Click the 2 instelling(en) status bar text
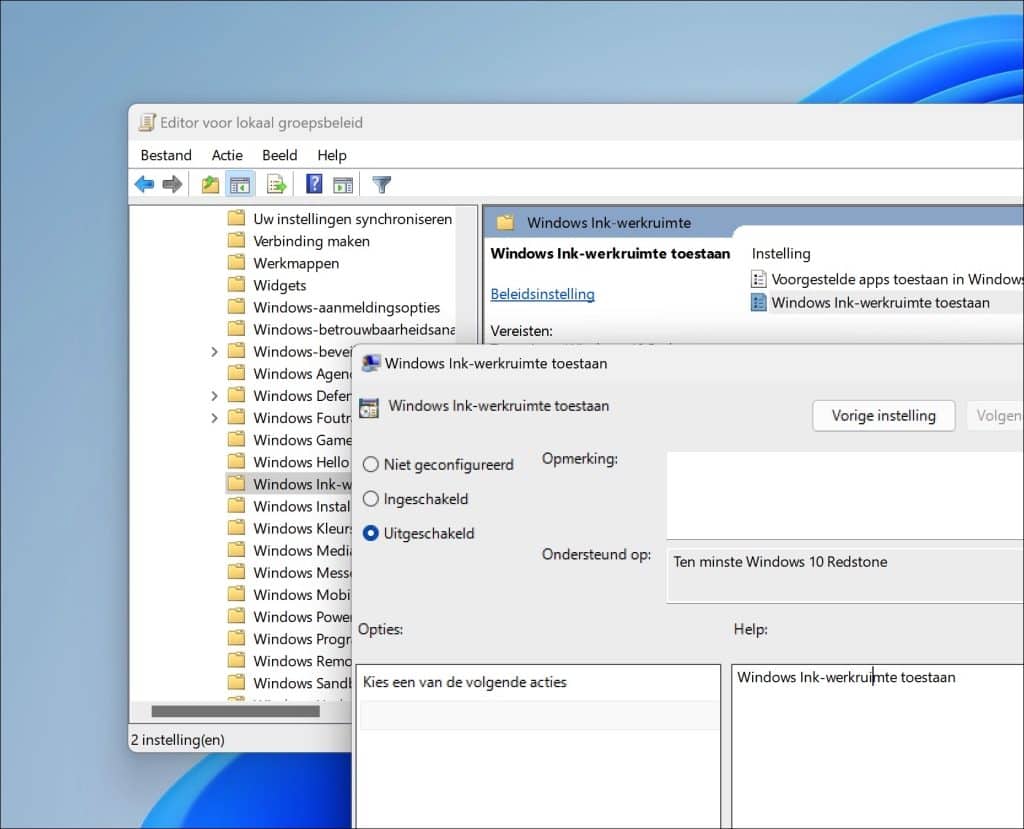This screenshot has height=829, width=1024. coord(178,740)
